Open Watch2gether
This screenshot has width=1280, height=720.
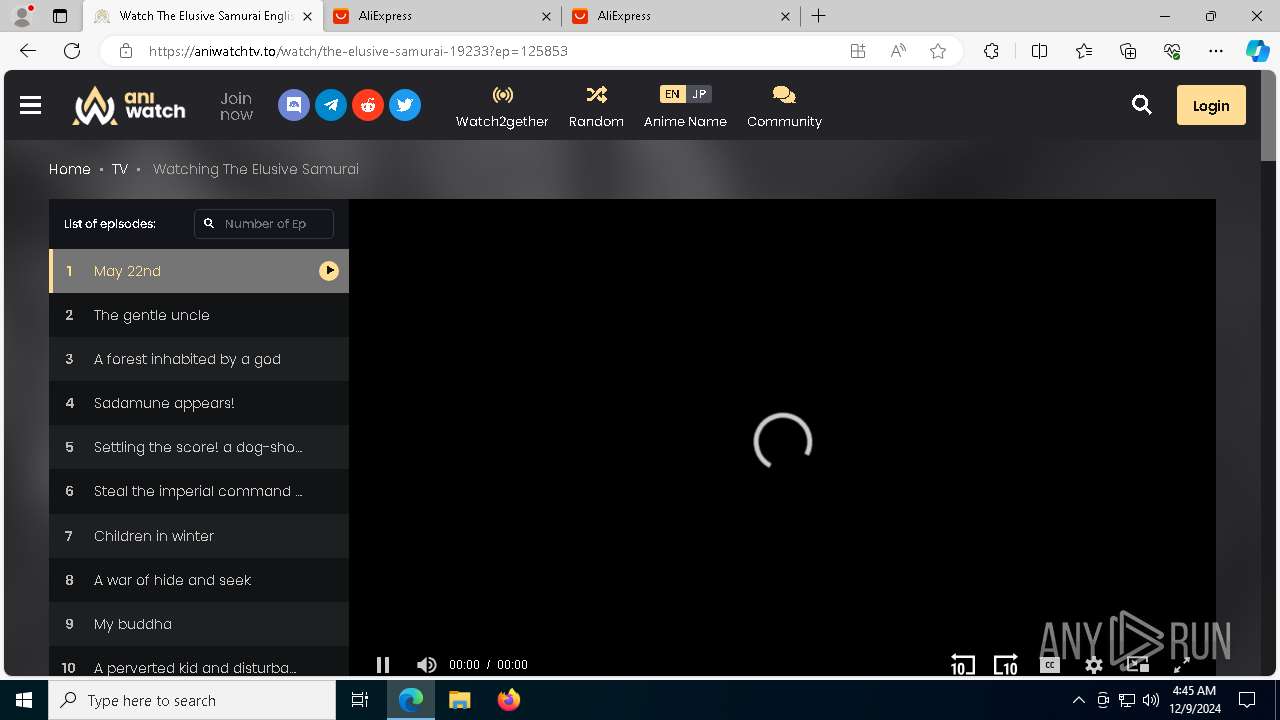502,106
